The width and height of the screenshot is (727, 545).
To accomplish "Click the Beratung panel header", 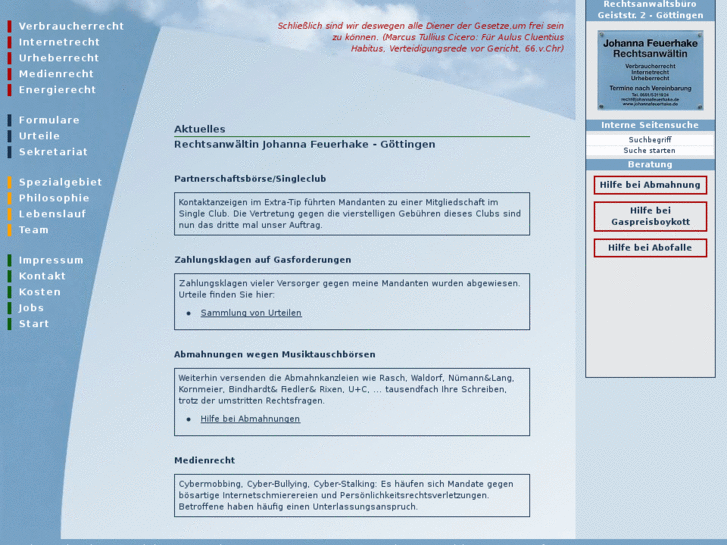I will pyautogui.click(x=650, y=165).
